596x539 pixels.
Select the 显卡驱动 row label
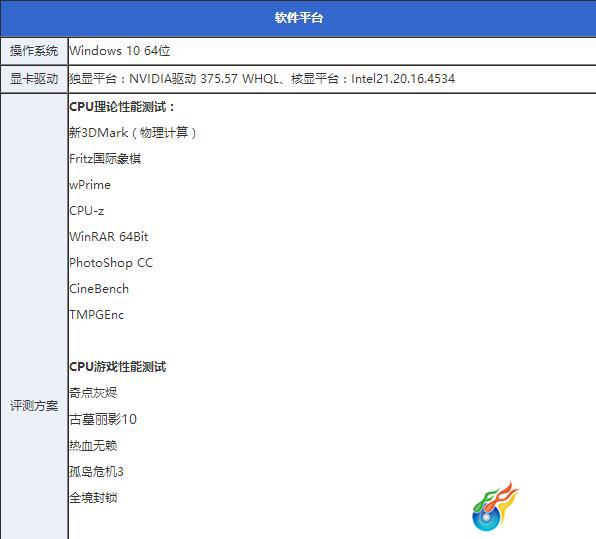pyautogui.click(x=34, y=79)
